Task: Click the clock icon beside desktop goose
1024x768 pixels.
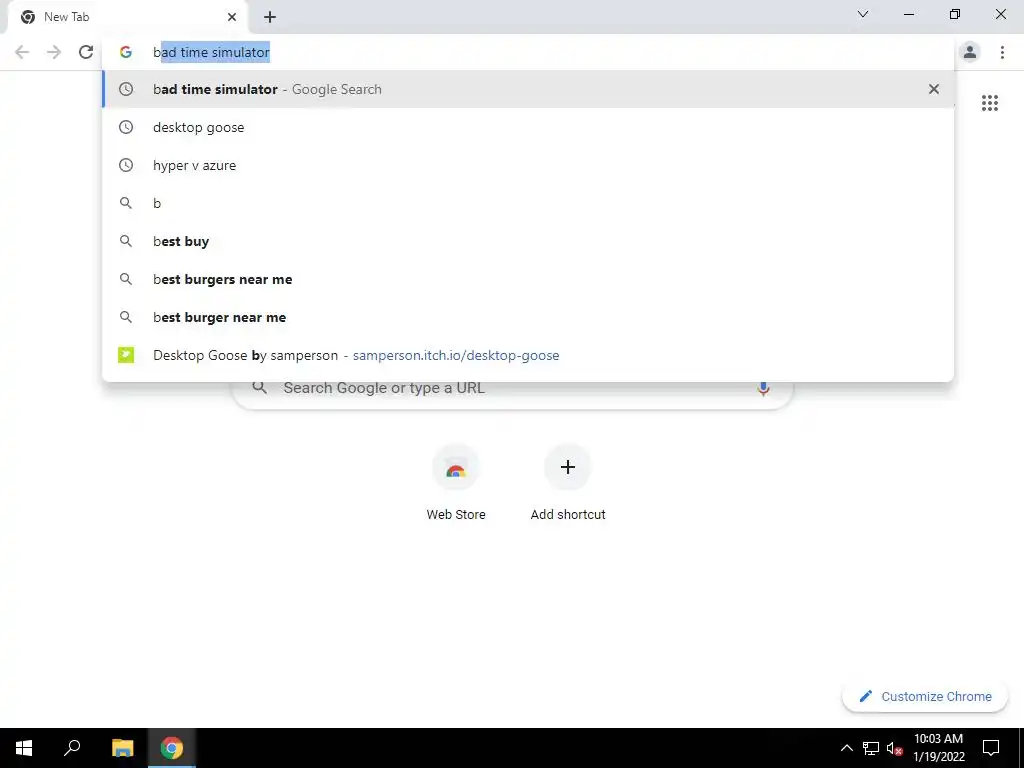Action: pyautogui.click(x=125, y=127)
